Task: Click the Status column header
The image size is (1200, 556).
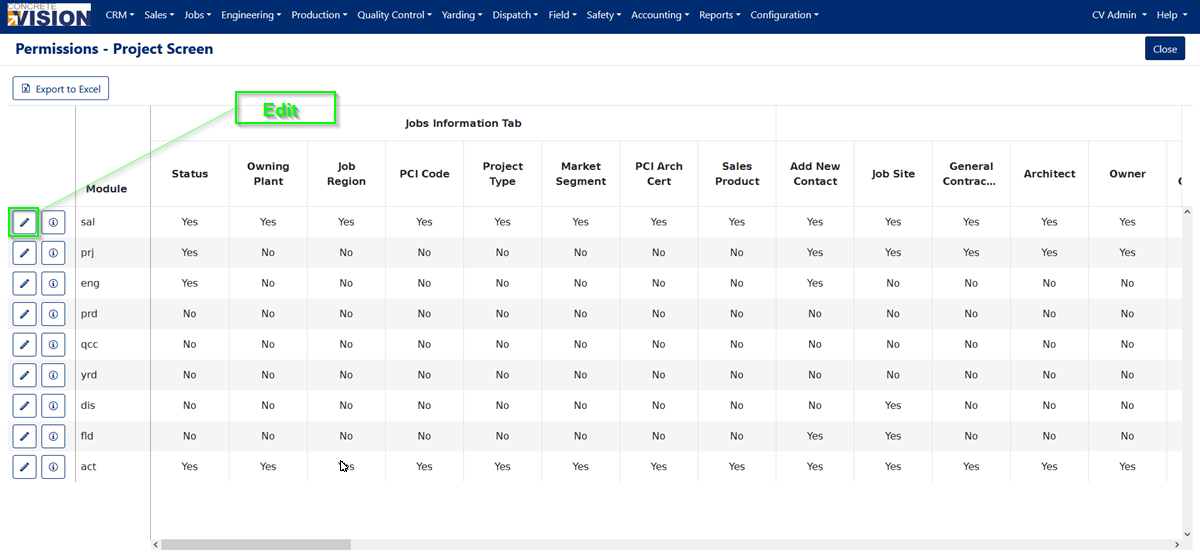Action: [x=190, y=174]
